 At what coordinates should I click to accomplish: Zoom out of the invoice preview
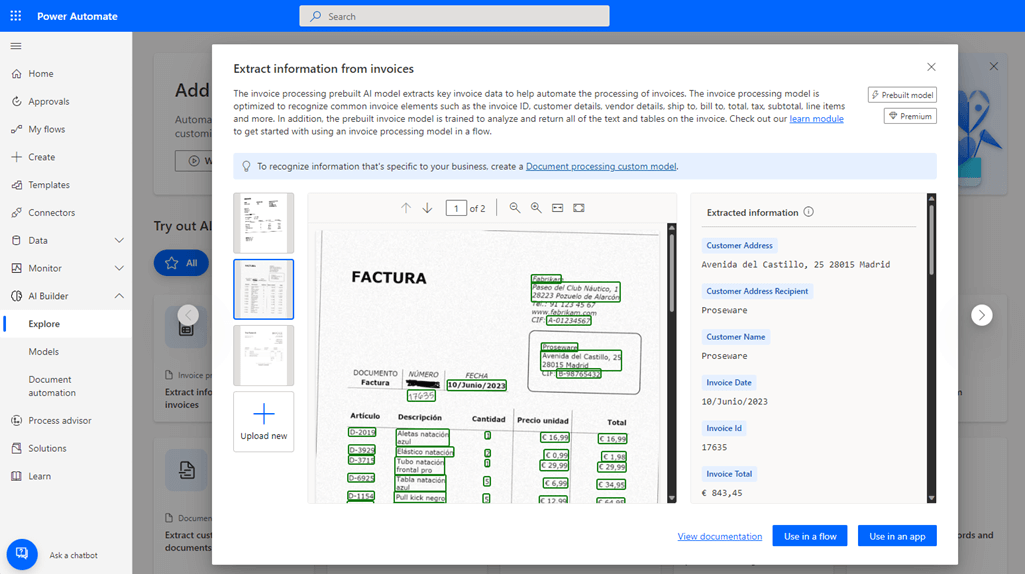point(515,208)
